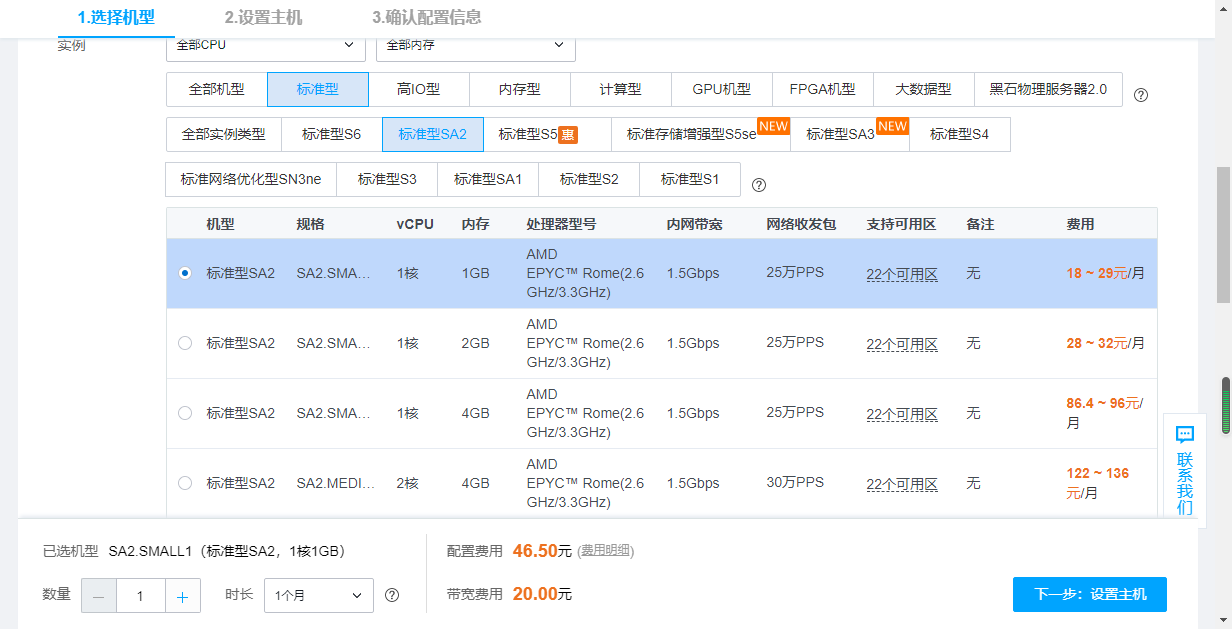This screenshot has height=629, width=1232.
Task: Select the SA2.MEDI 2核 4GB radio button
Action: 185,483
